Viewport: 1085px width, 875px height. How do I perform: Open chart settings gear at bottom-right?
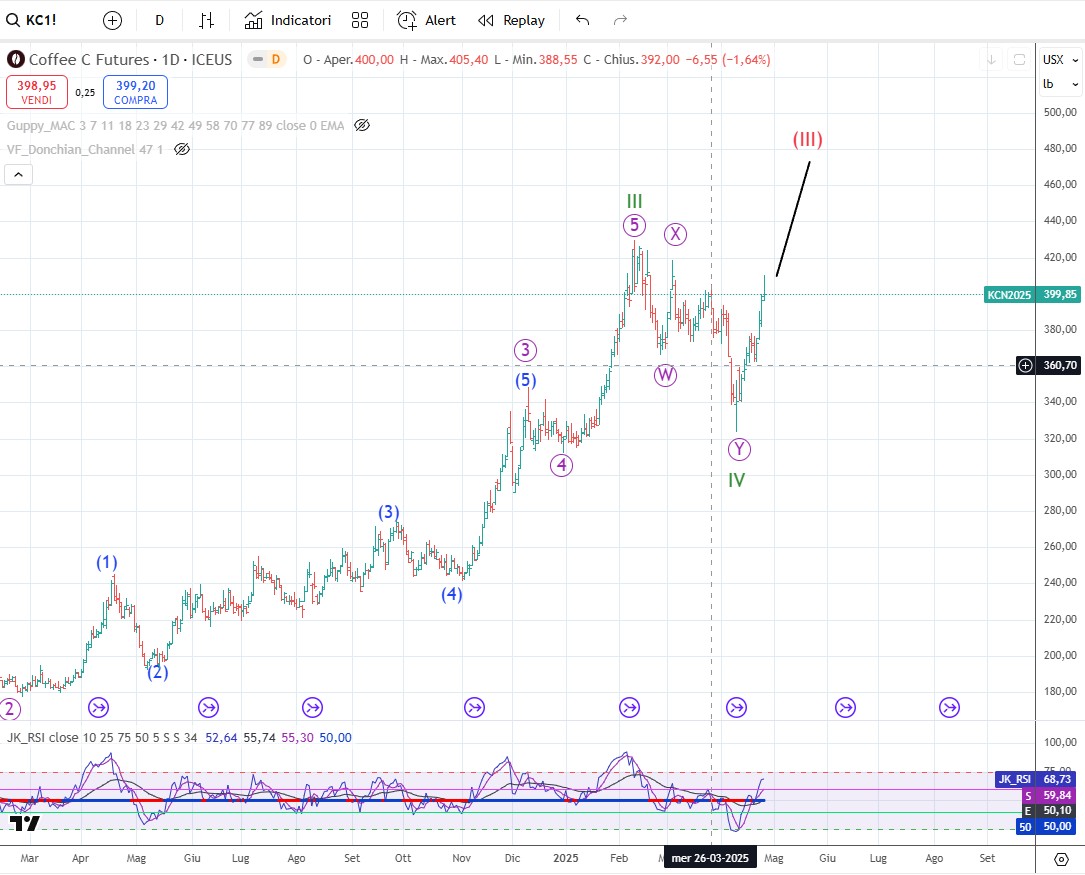pos(1062,859)
